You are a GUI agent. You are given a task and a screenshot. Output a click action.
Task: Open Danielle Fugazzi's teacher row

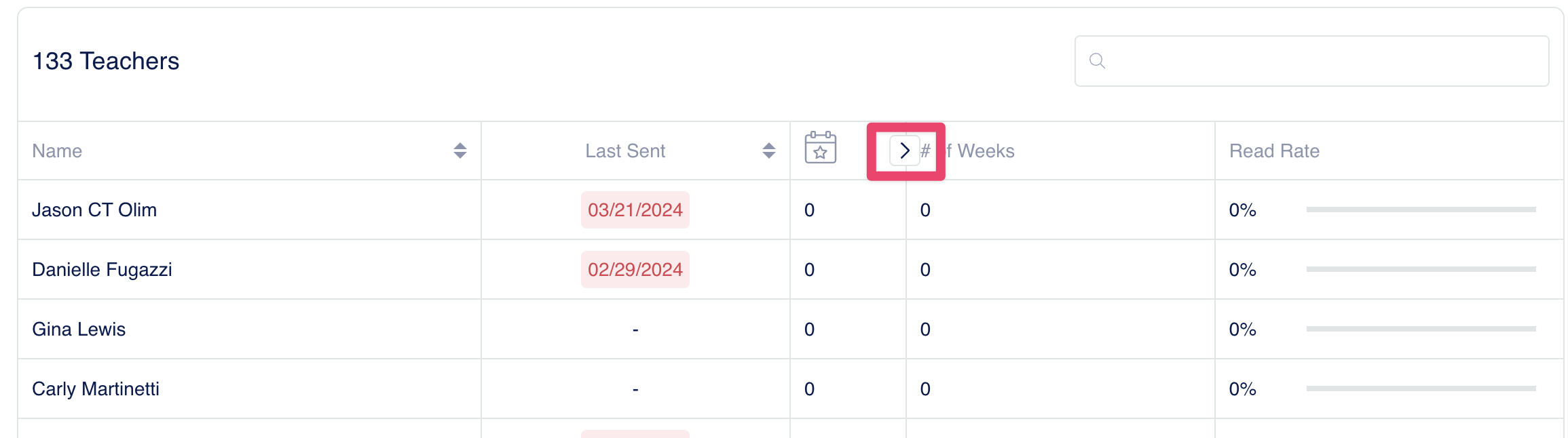pos(102,270)
